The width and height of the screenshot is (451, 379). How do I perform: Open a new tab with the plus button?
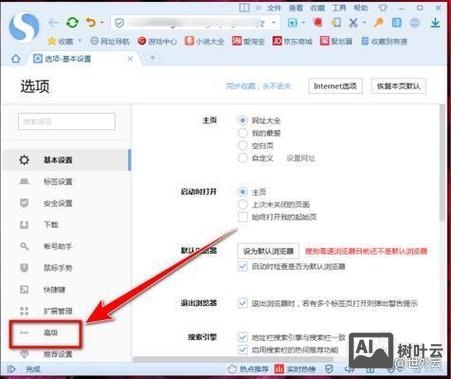(x=152, y=58)
